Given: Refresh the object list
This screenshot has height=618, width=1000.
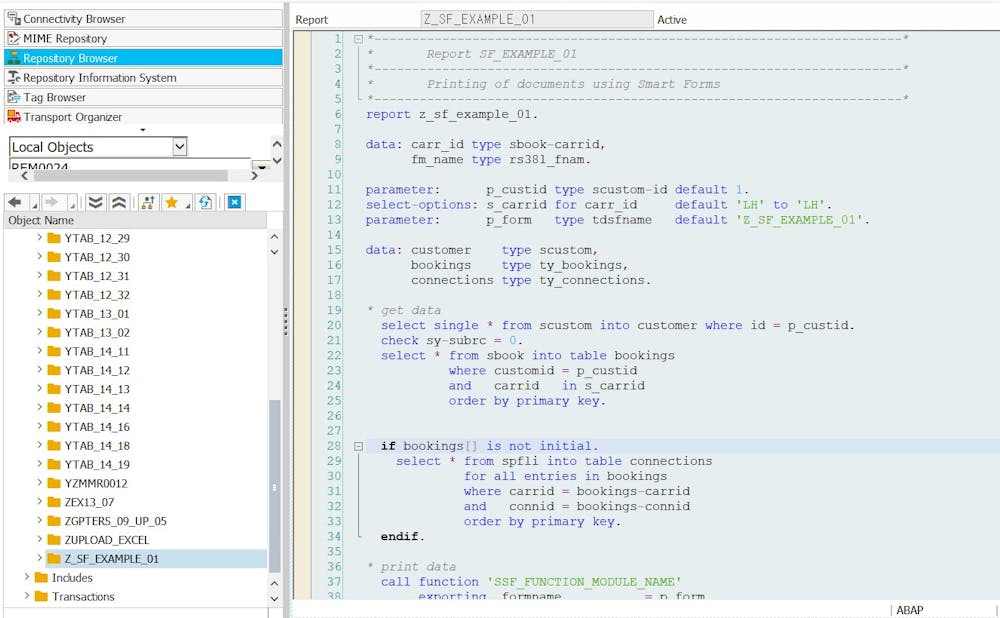Looking at the screenshot, I should coord(205,202).
